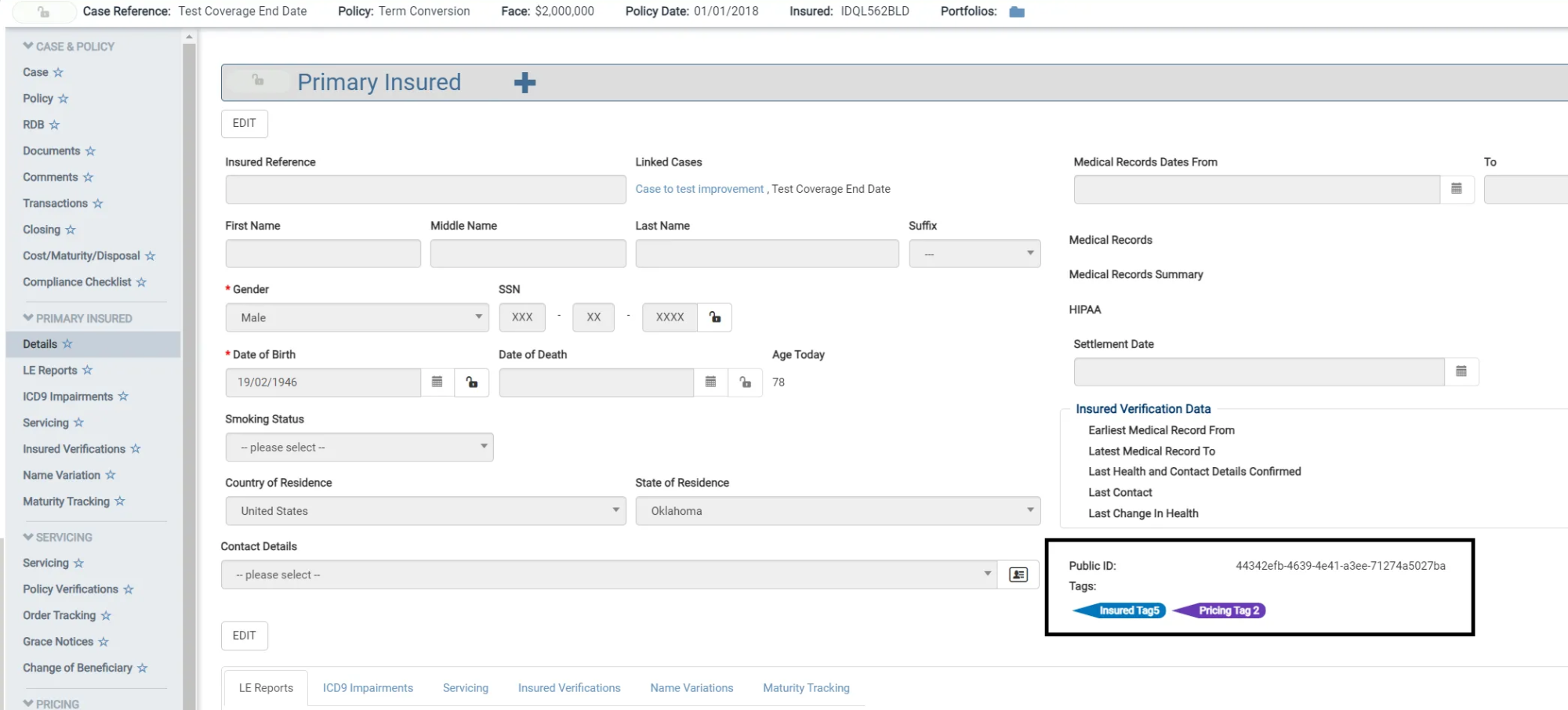Open the State of Residence dropdown
The width and height of the screenshot is (1568, 710).
(x=837, y=511)
